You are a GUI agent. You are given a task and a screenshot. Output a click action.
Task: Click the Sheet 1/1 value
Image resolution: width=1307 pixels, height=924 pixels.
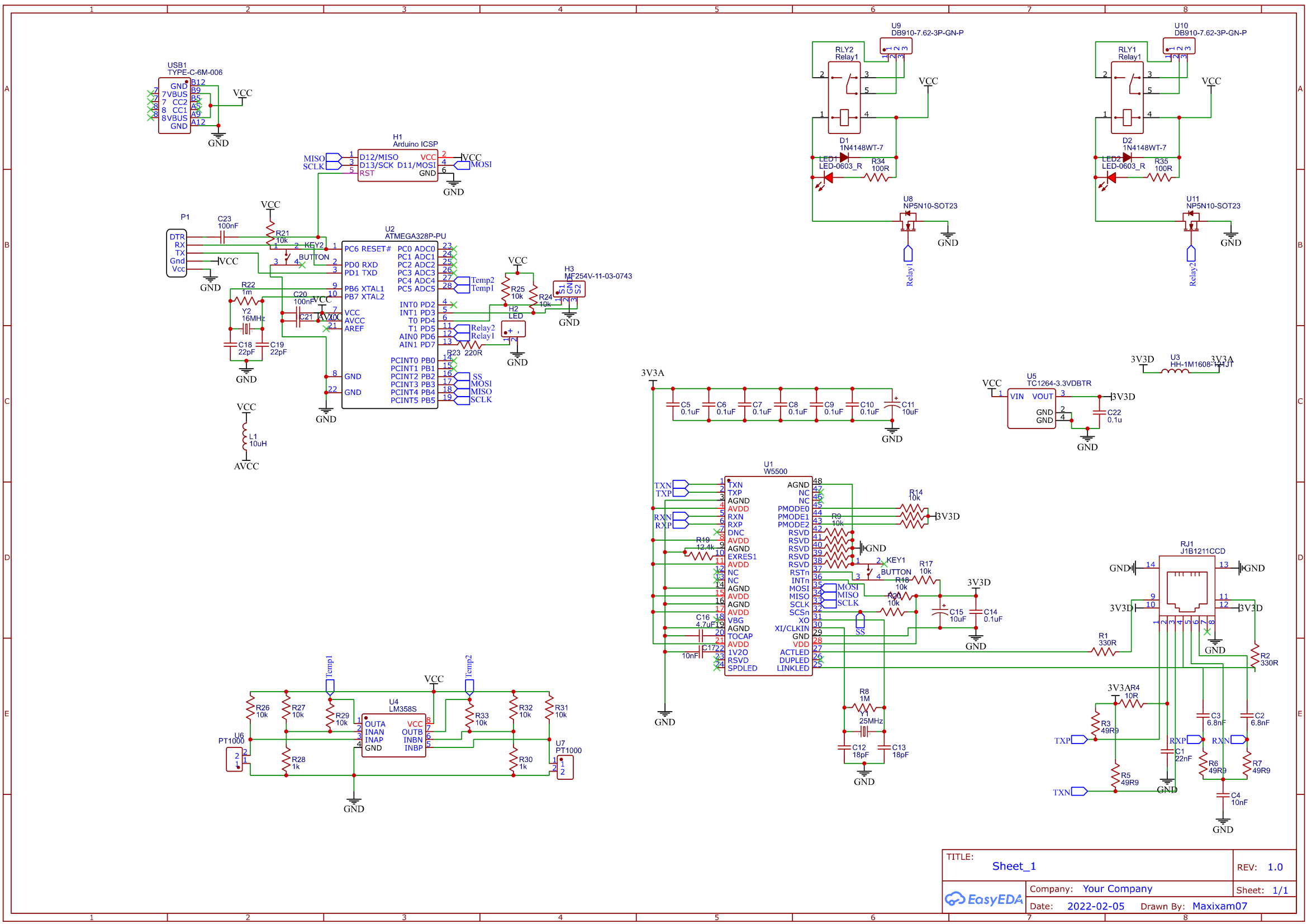coord(1280,890)
